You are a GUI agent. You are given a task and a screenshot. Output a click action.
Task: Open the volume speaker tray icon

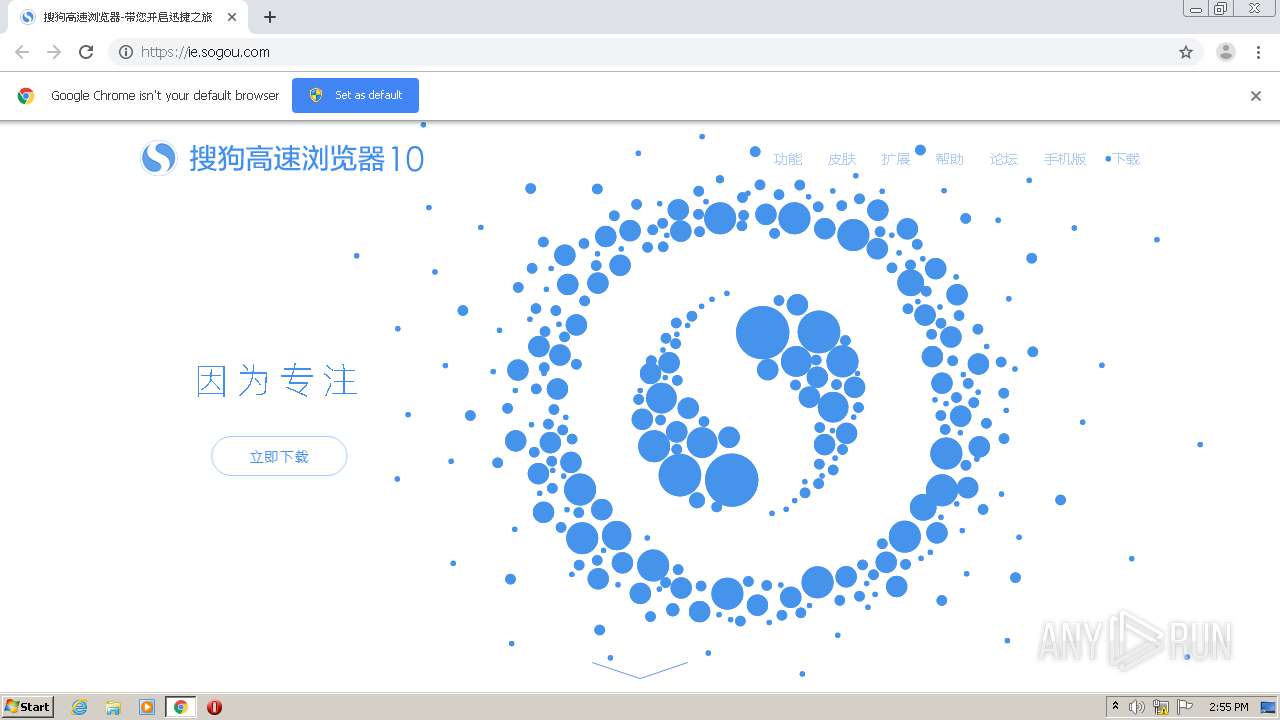pos(1137,707)
